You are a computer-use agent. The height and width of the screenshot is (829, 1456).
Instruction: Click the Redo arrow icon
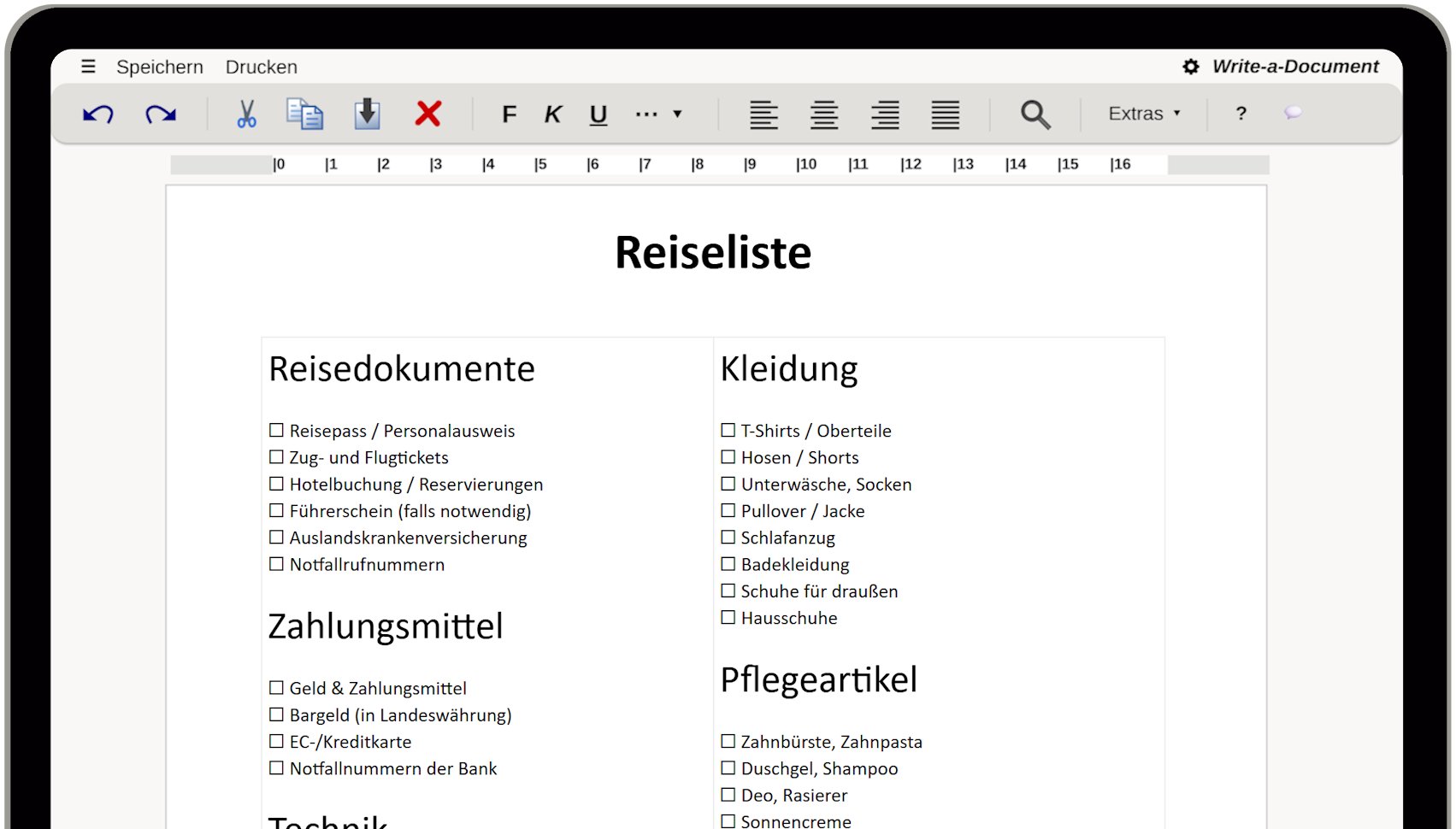(x=161, y=114)
